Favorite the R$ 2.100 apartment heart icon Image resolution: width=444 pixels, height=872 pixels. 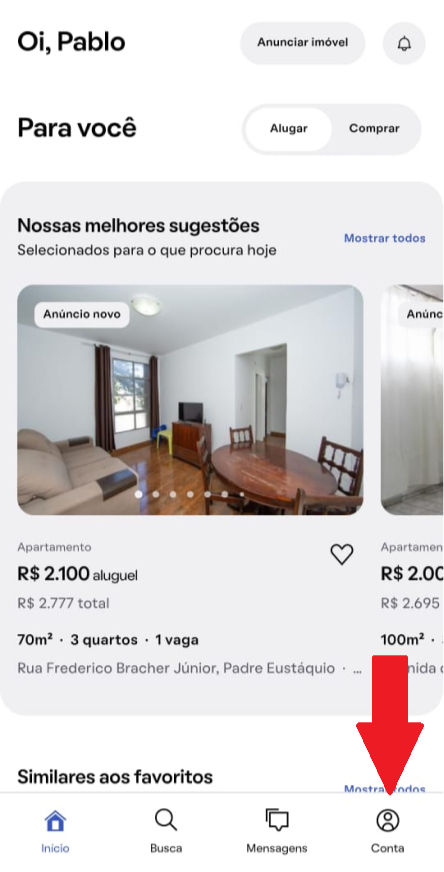(342, 554)
